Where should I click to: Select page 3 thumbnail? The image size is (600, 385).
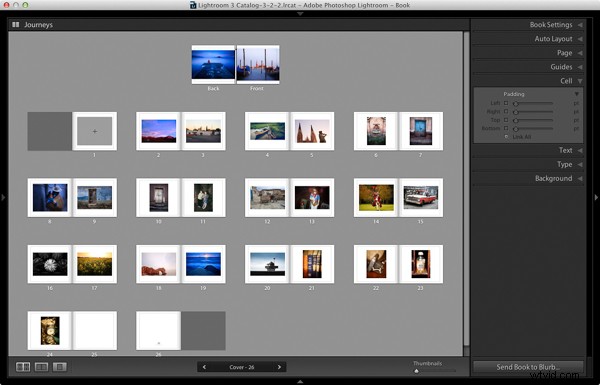point(204,131)
